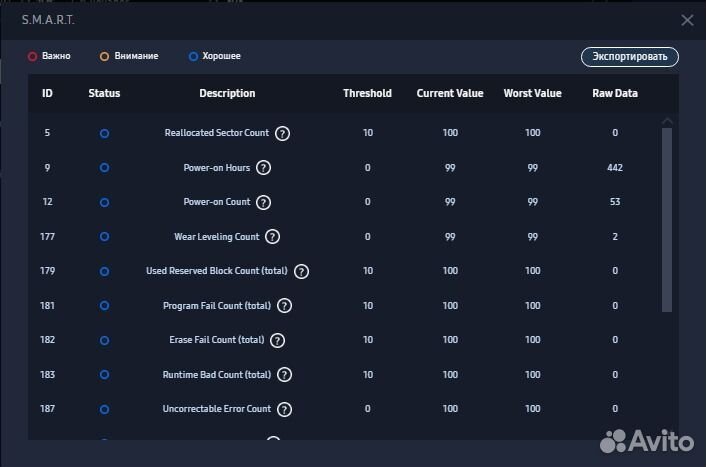Show info about Erase Fail Count
The height and width of the screenshot is (467, 706).
pyautogui.click(x=278, y=340)
